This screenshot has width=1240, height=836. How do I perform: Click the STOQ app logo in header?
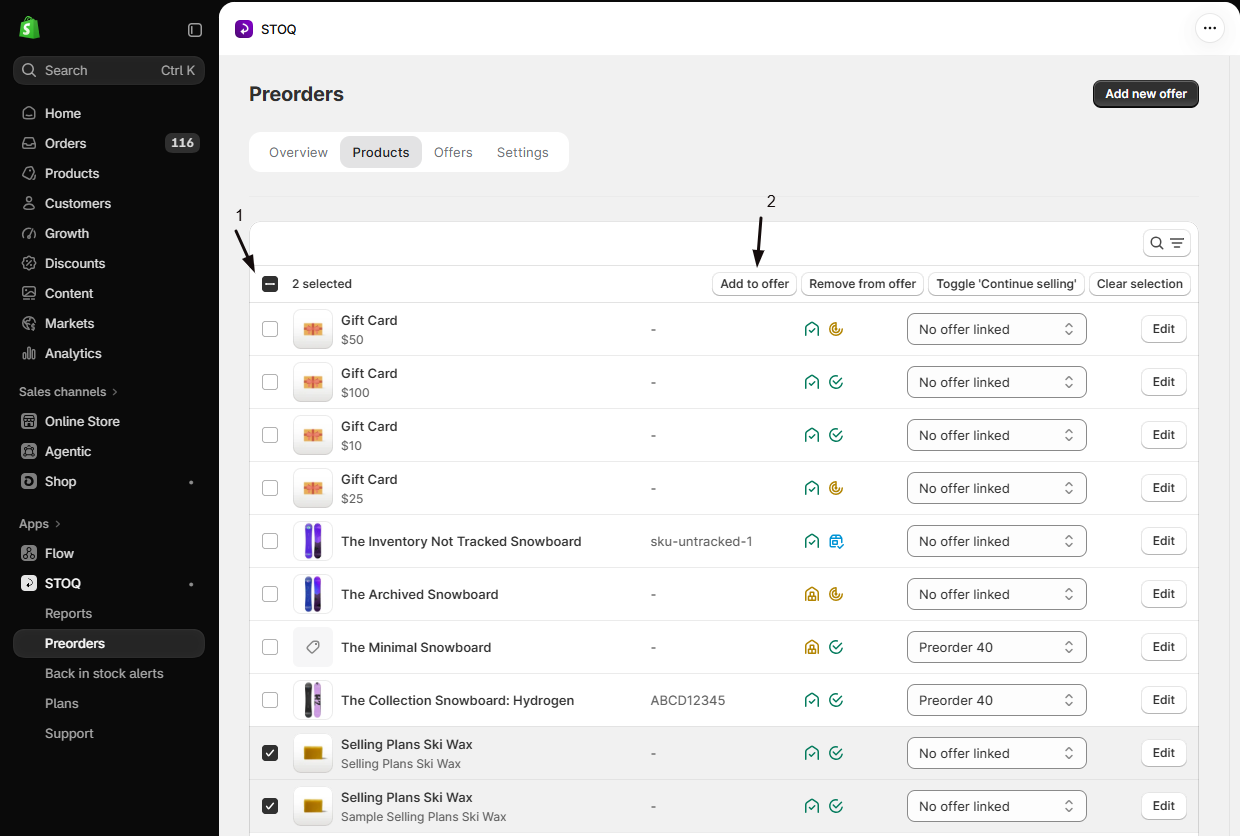coord(244,29)
